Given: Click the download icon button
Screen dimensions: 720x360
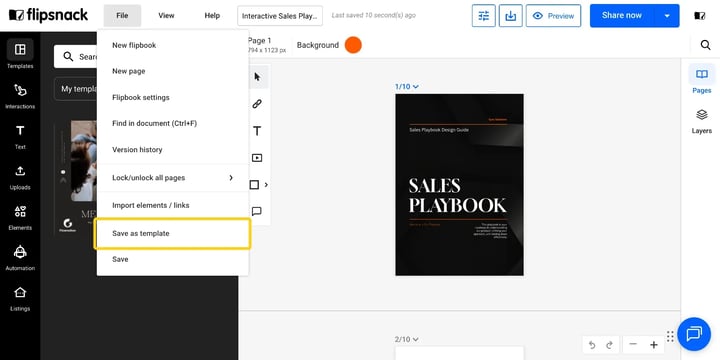Looking at the screenshot, I should [x=511, y=16].
